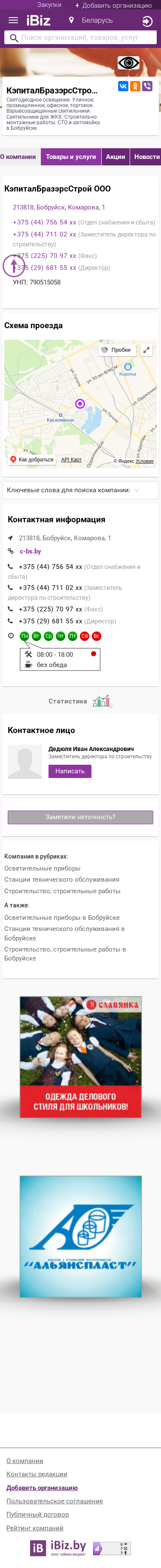Screen dimensions: 161x1568
Task: Toggle the eye accessibility view
Action: point(128,63)
